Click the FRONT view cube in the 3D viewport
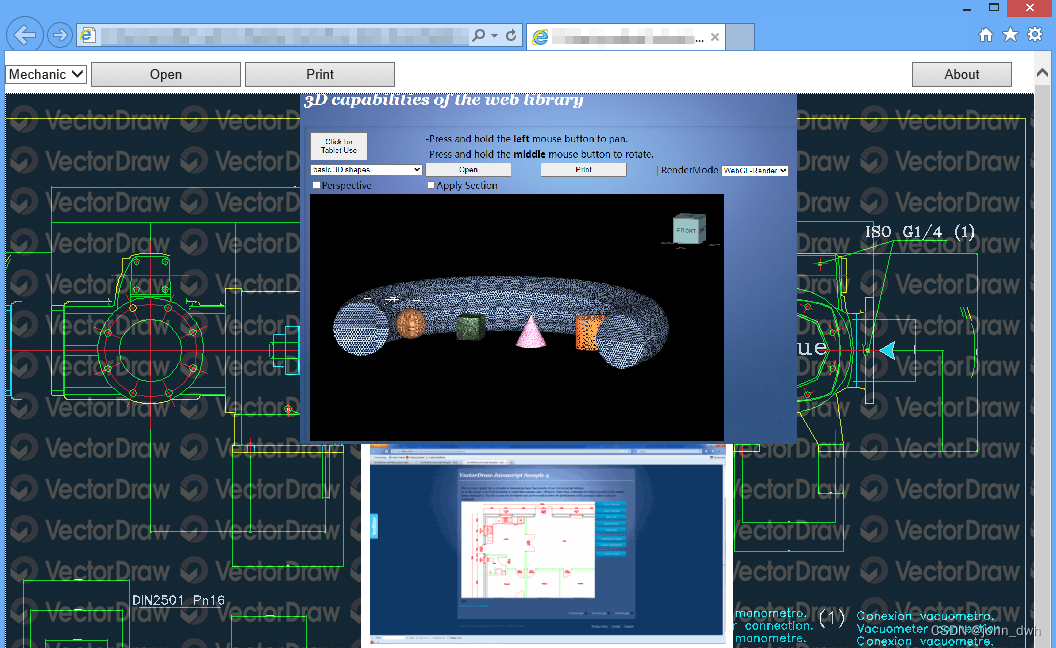 tap(687, 228)
